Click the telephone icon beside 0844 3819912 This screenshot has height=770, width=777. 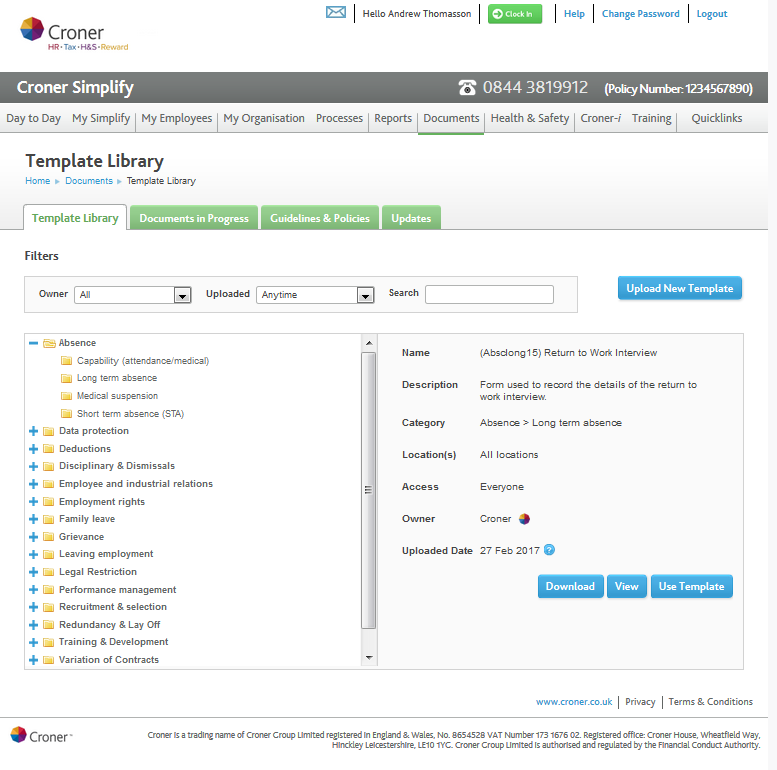tap(467, 88)
